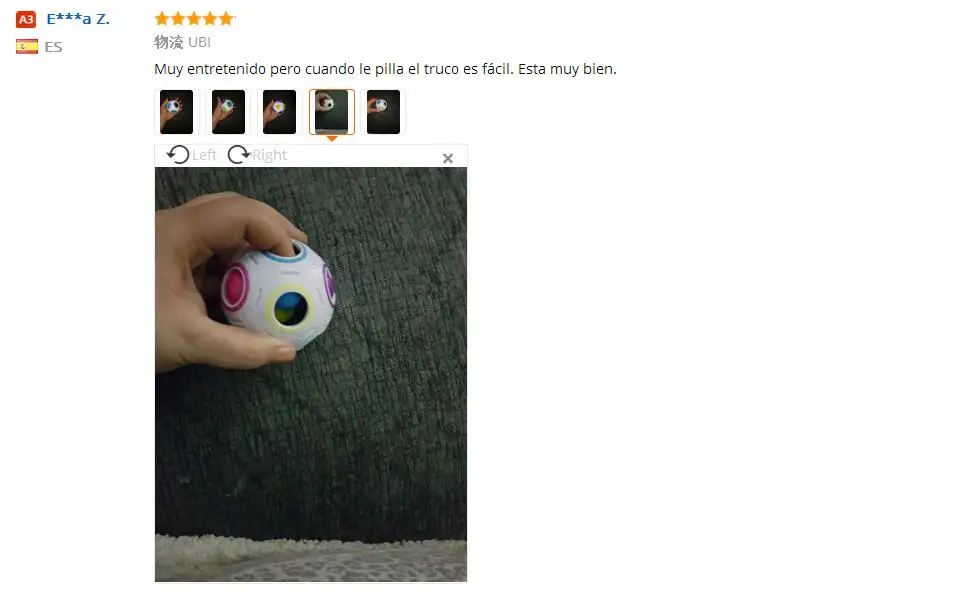The width and height of the screenshot is (973, 591).
Task: Click the enlarged puzzle ball photo
Action: click(311, 374)
